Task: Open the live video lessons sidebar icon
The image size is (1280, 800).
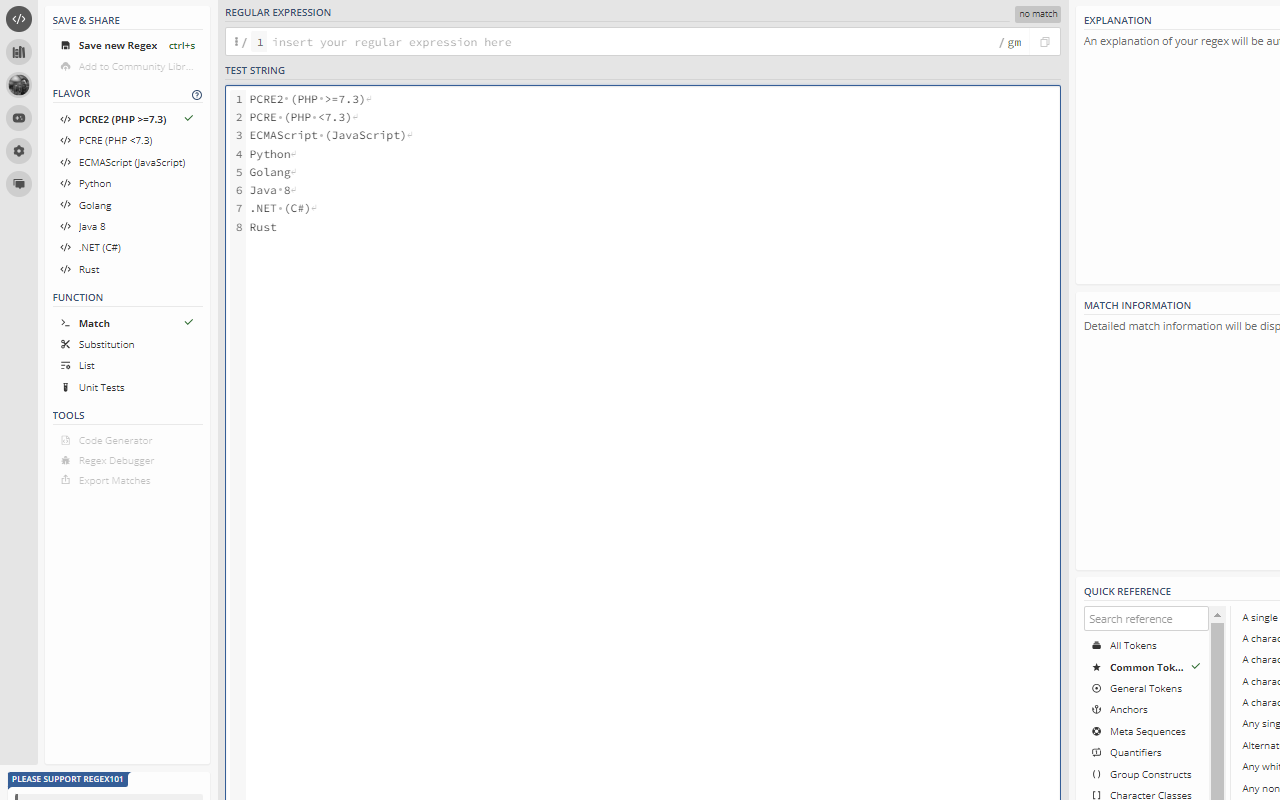Action: (18, 117)
